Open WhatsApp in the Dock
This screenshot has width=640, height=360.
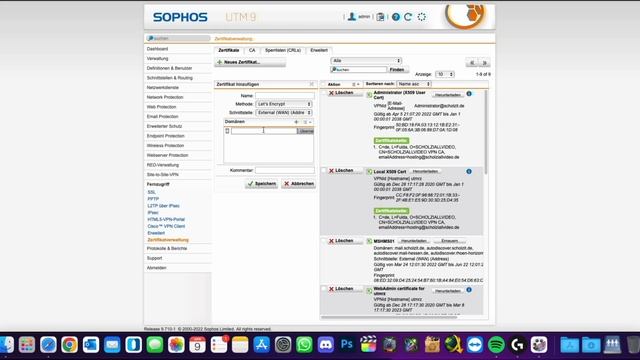(304, 345)
